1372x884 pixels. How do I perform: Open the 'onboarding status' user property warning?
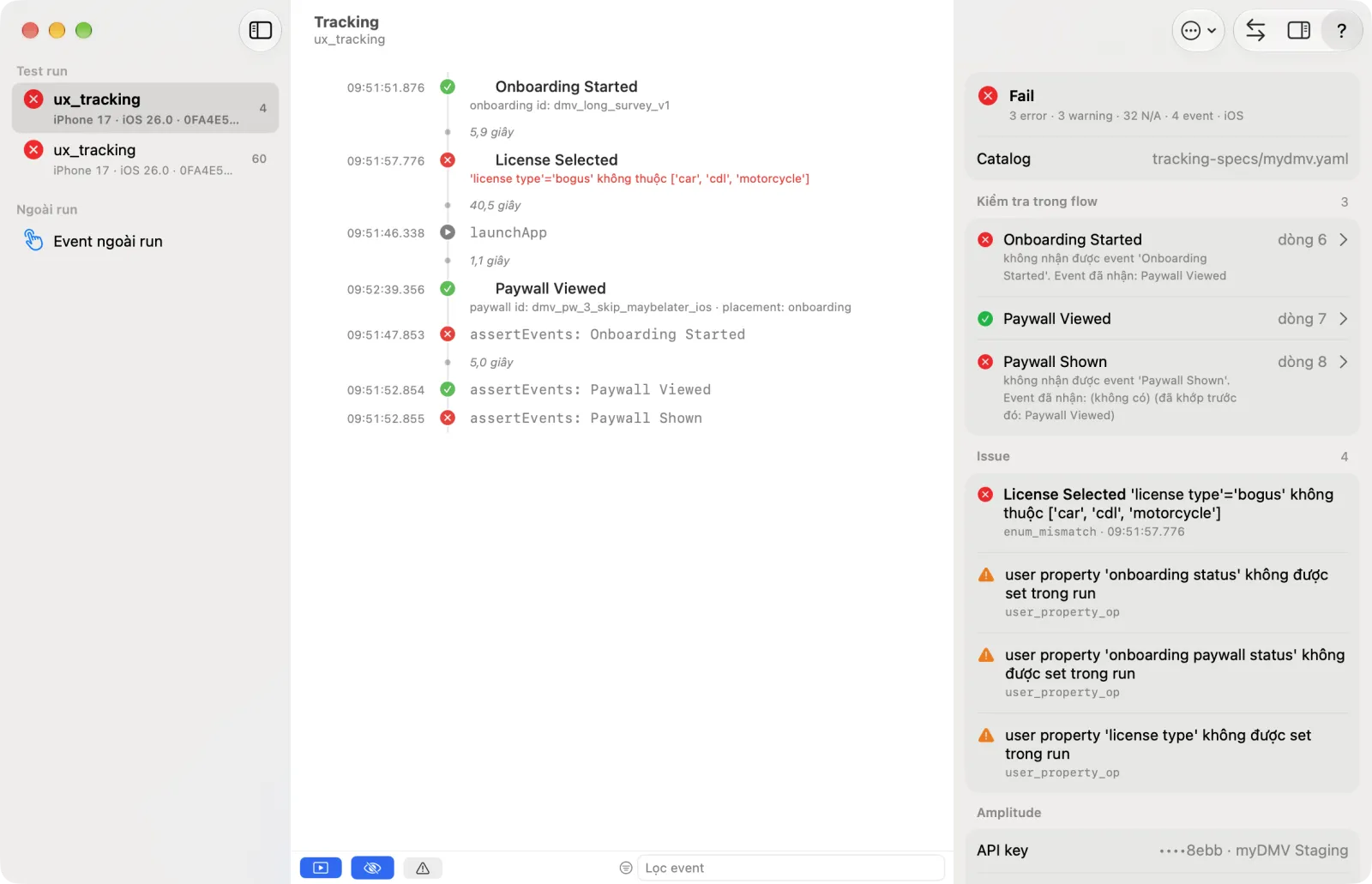(x=1162, y=592)
